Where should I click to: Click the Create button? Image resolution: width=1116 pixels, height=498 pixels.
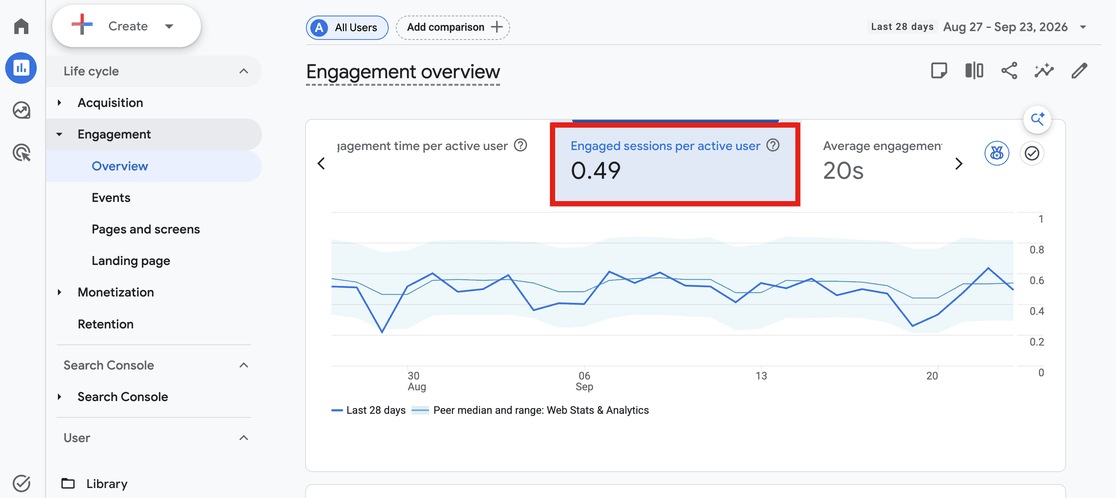[127, 26]
